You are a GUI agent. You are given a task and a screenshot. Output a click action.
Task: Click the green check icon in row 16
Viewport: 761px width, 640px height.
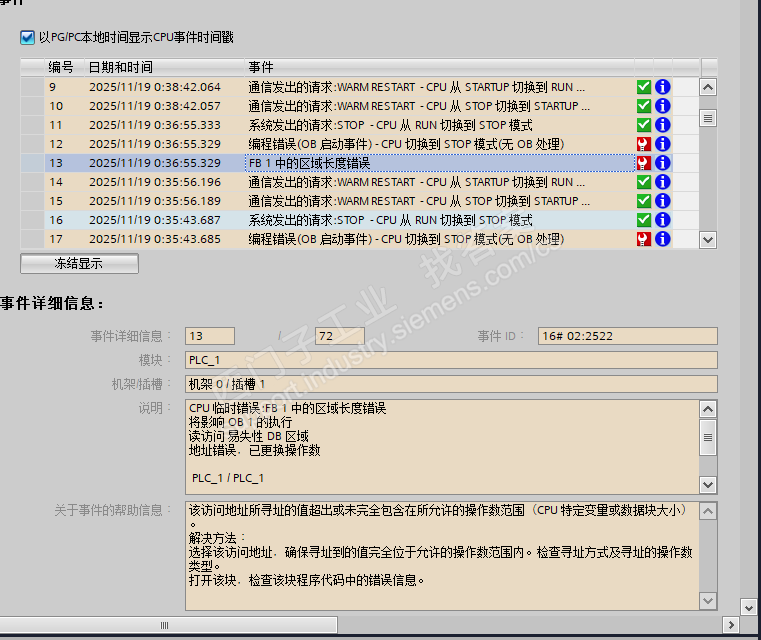point(644,220)
